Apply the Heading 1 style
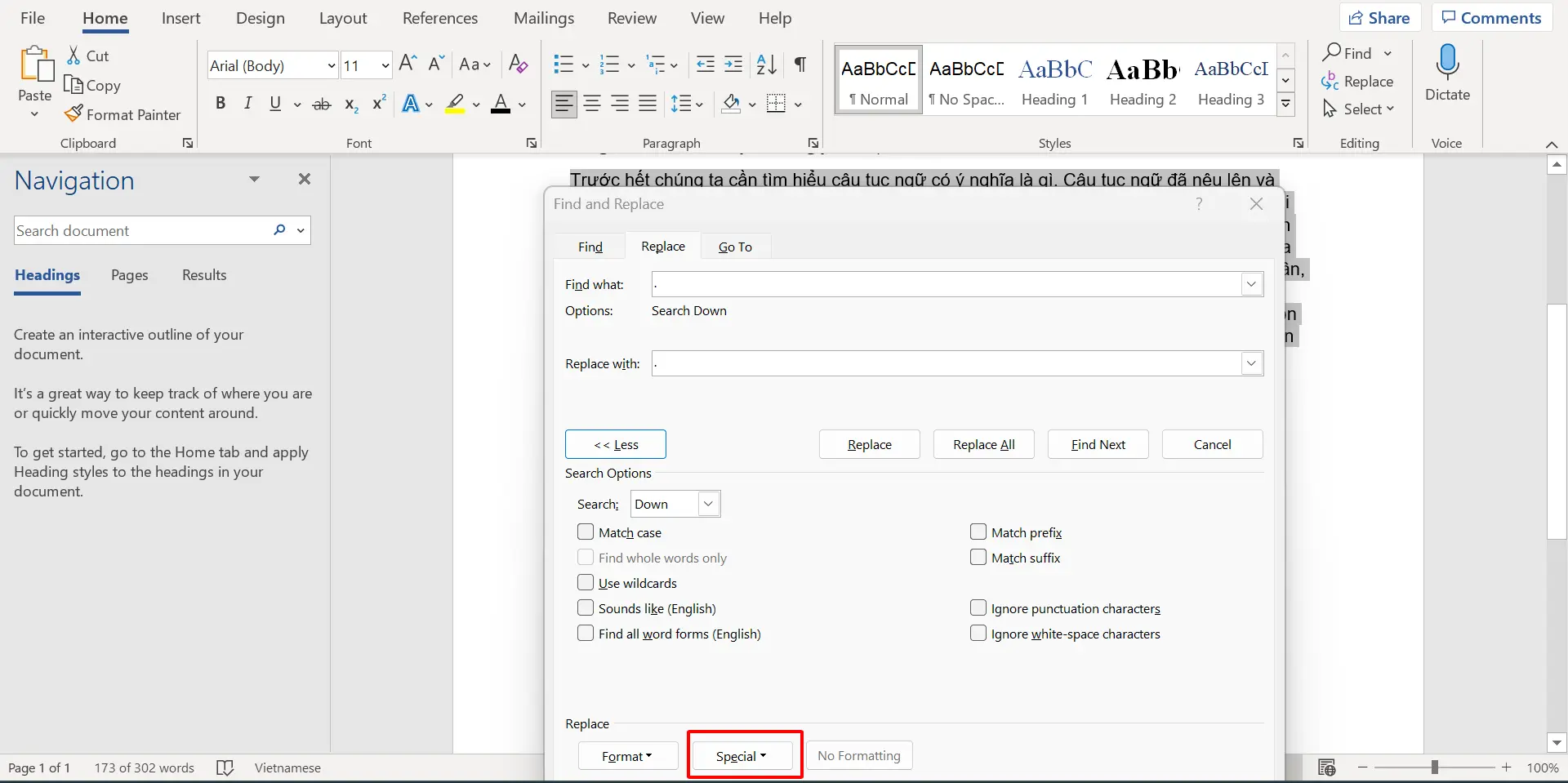This screenshot has height=783, width=1568. [x=1055, y=79]
